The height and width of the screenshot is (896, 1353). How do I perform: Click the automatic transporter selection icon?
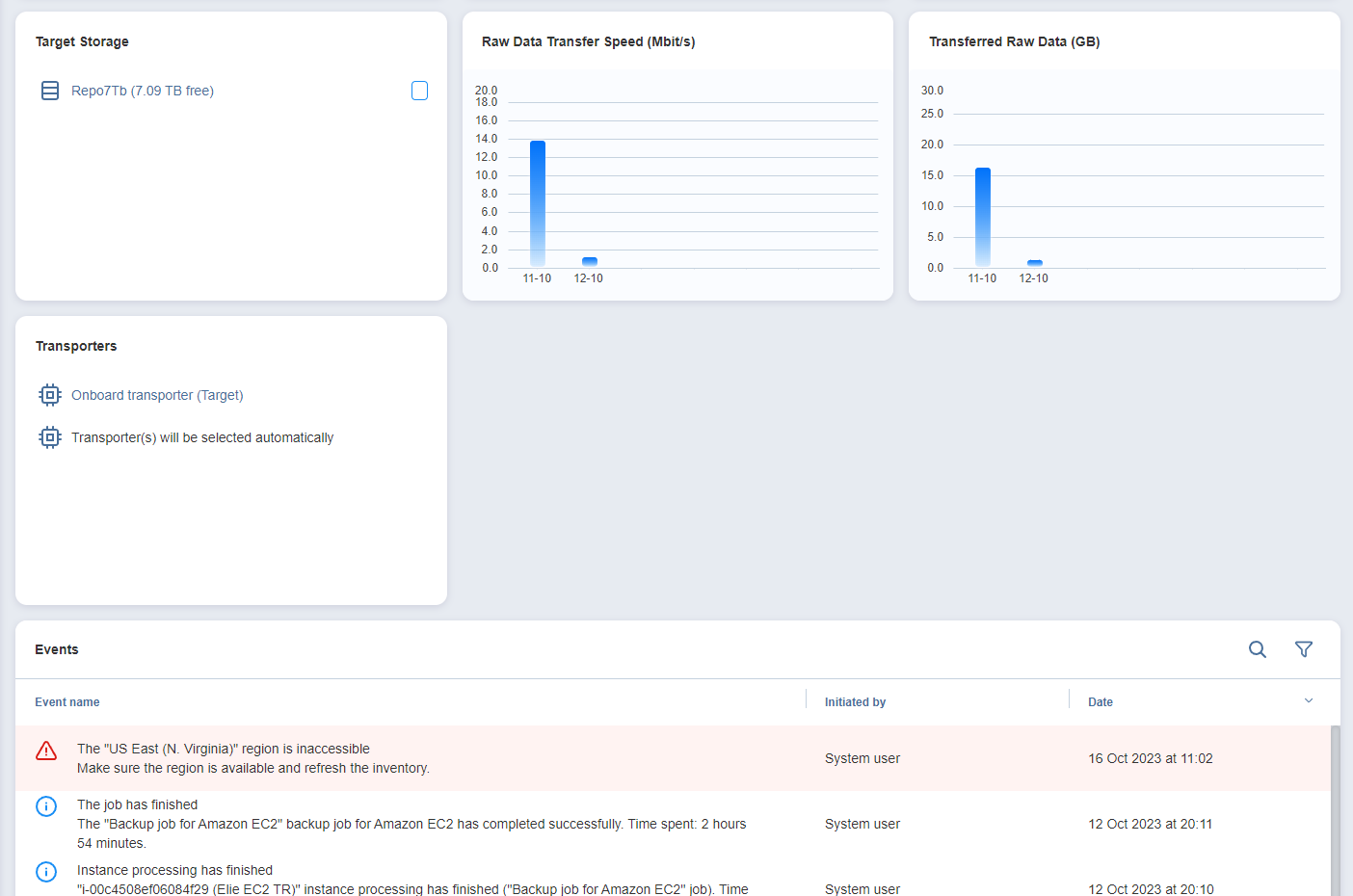[50, 437]
